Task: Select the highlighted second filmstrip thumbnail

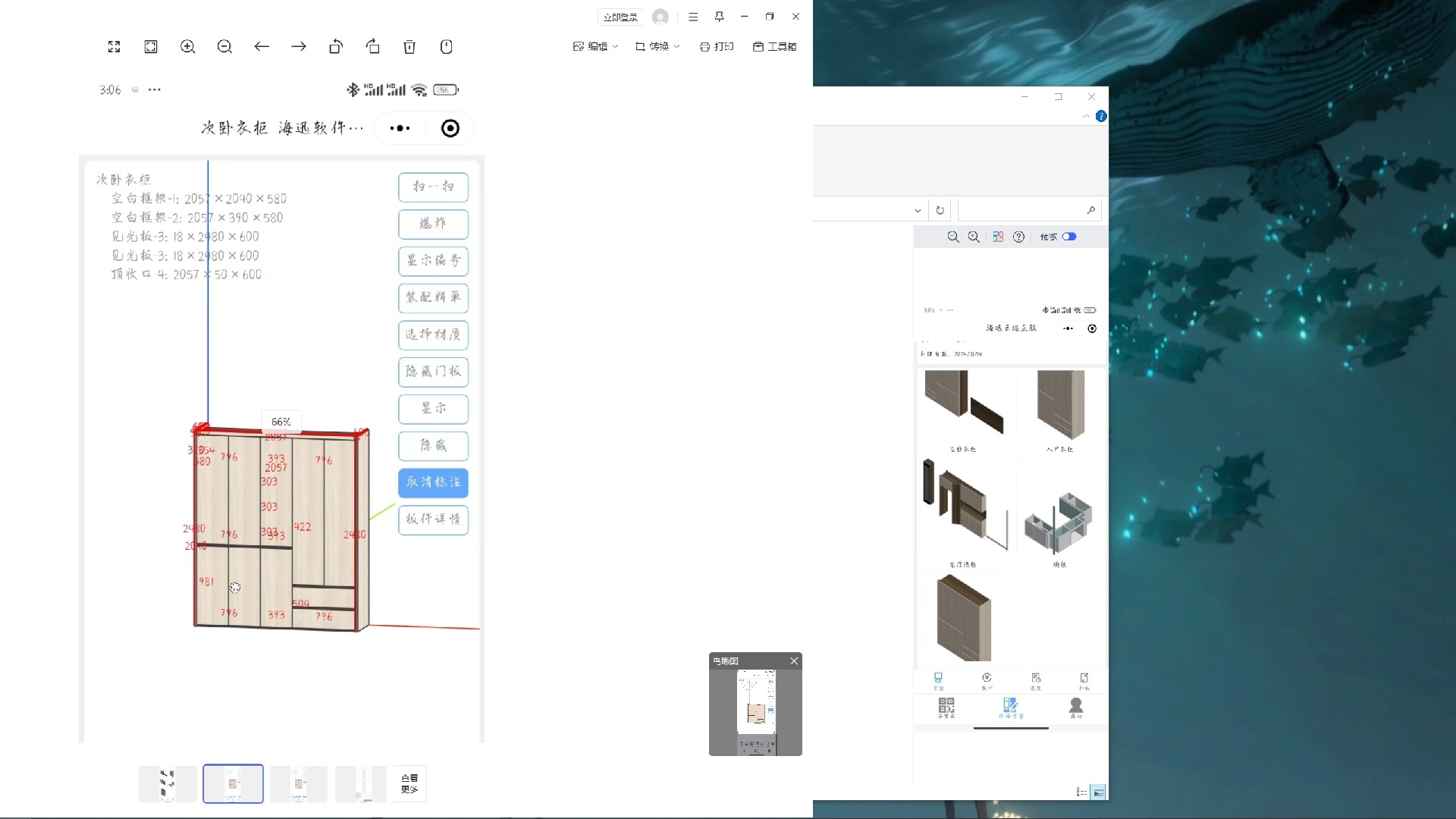Action: 234,784
